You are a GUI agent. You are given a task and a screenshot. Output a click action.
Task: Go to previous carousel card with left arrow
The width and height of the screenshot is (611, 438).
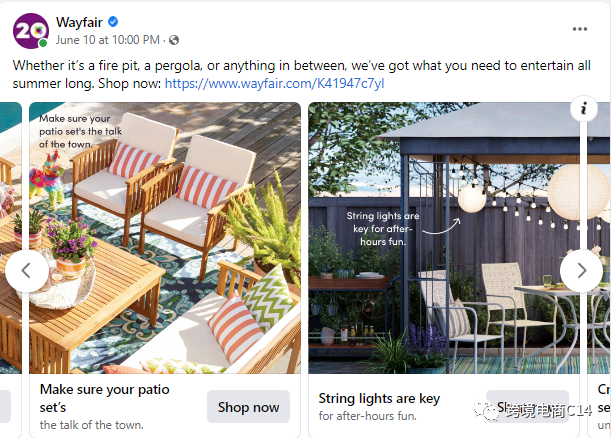coord(26,270)
